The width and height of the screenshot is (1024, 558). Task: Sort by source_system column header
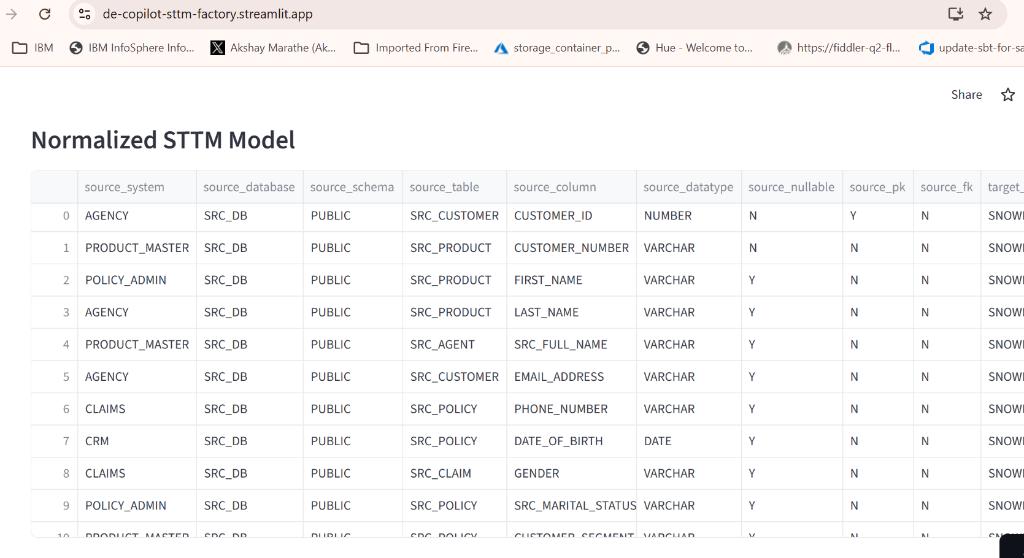click(136, 187)
